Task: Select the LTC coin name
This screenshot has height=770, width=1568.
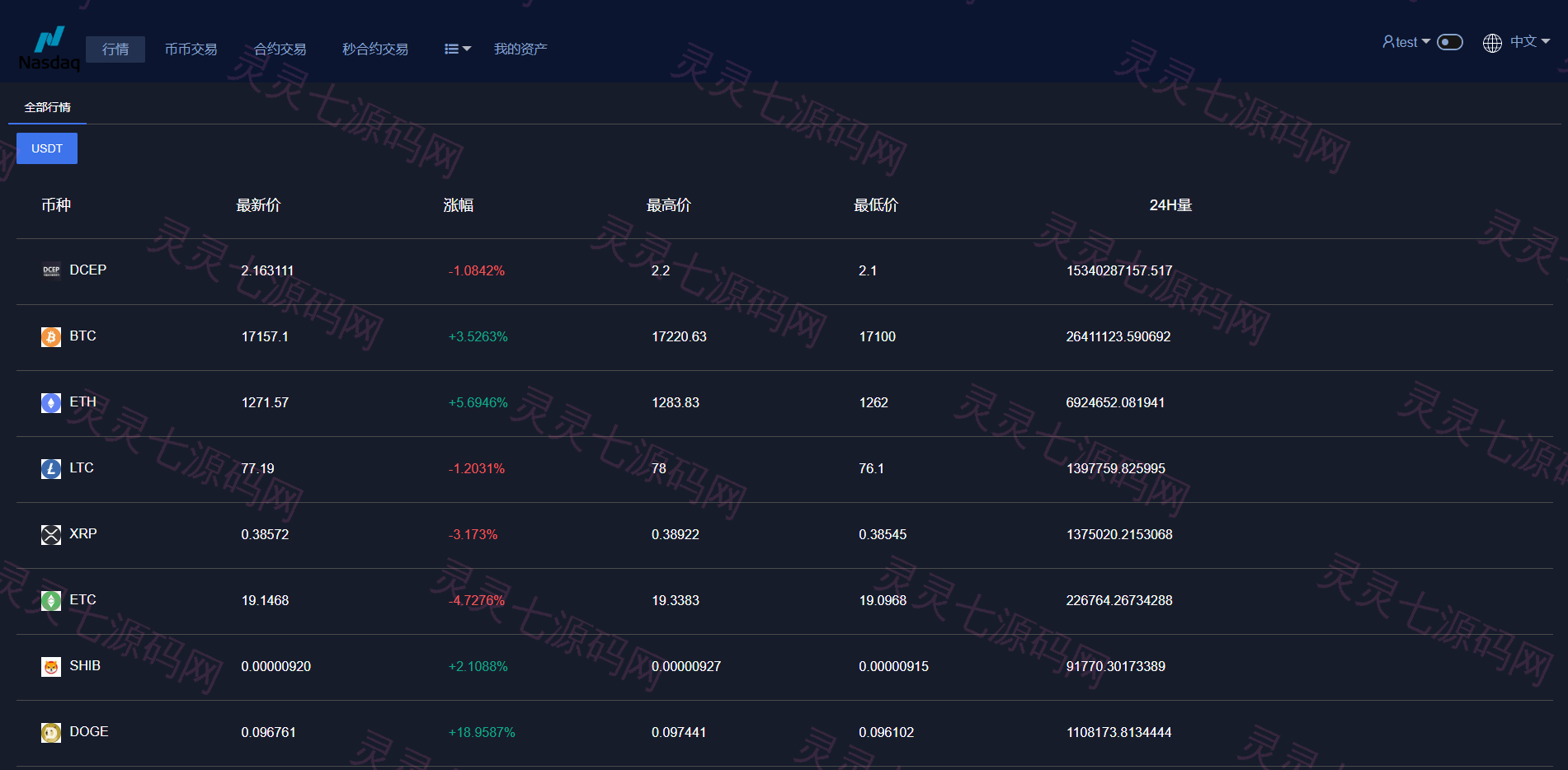Action: point(82,467)
